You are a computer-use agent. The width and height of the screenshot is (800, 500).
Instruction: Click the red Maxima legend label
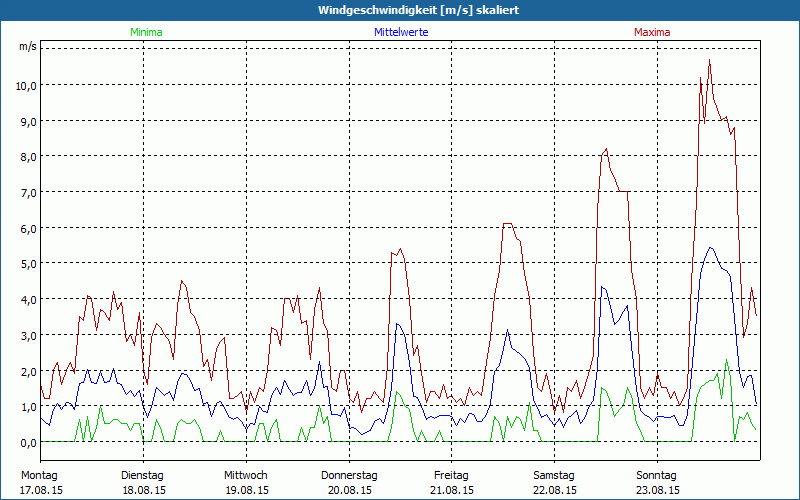pyautogui.click(x=652, y=32)
